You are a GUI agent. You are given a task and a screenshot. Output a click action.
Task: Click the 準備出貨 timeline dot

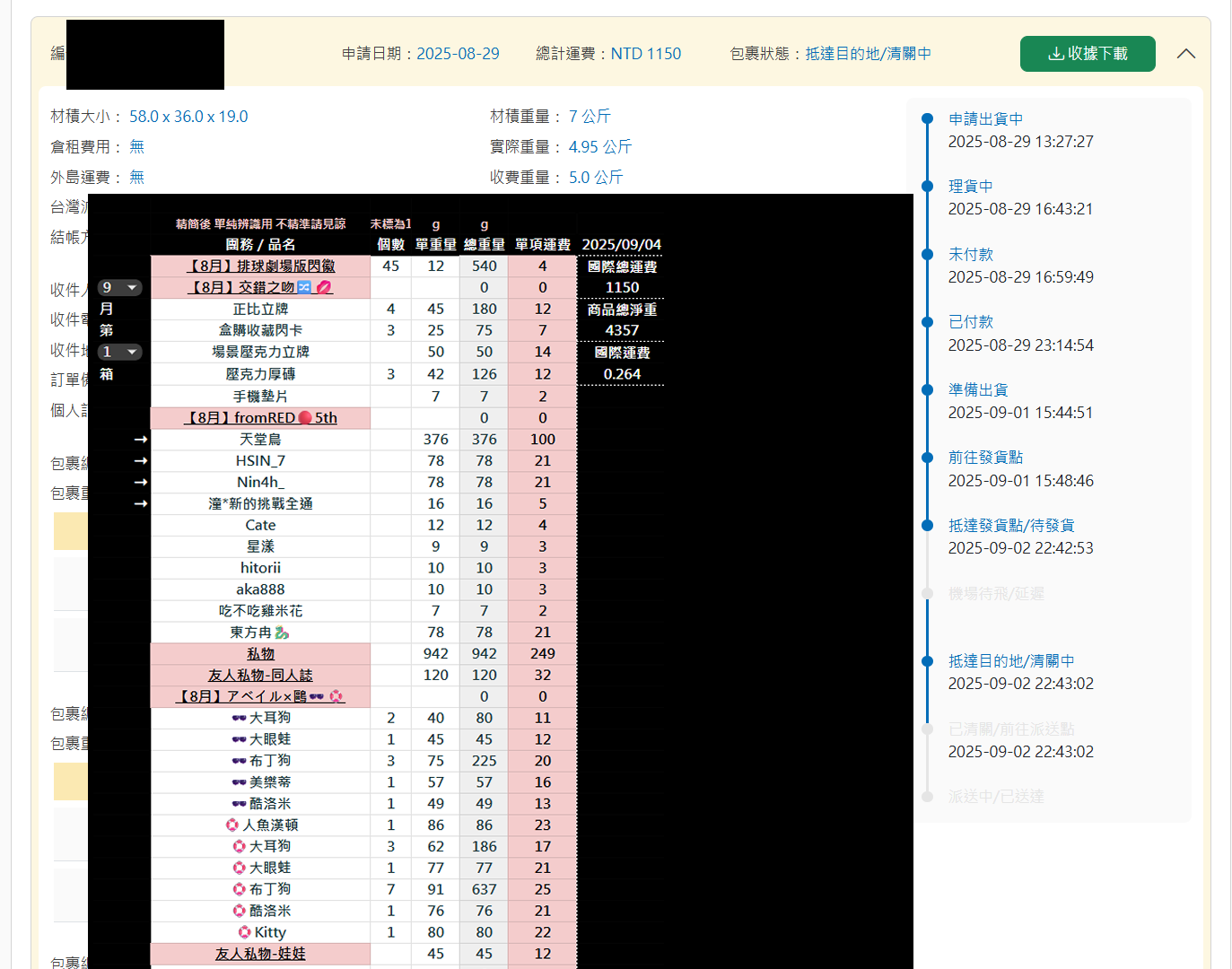click(928, 389)
